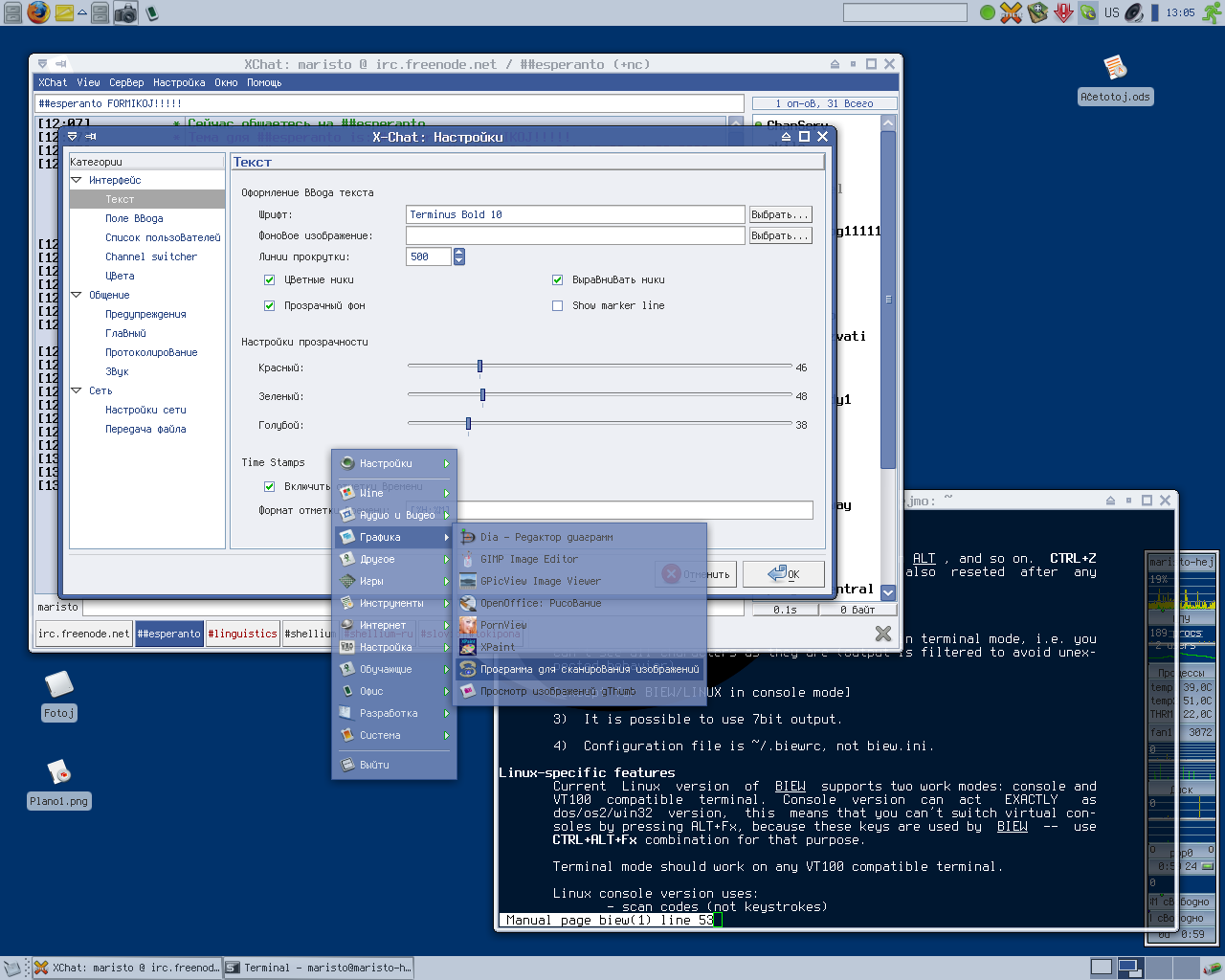Toggle the Выравнивать ники checkbox
The height and width of the screenshot is (980, 1225).
[x=557, y=279]
